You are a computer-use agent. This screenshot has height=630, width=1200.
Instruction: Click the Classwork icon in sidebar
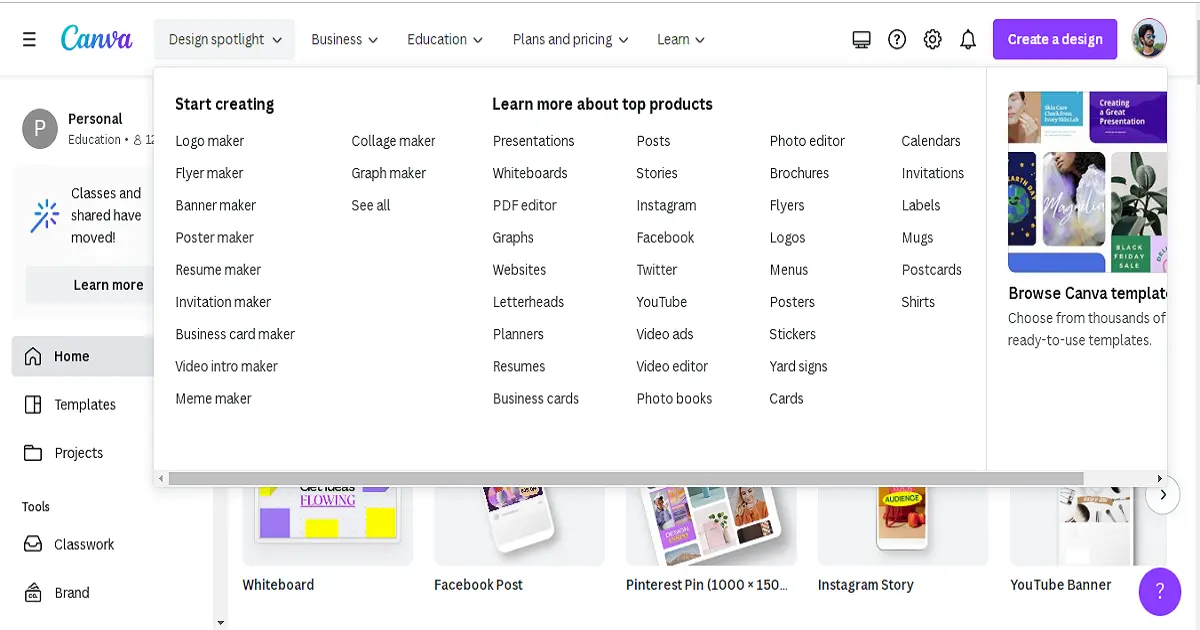(x=33, y=544)
